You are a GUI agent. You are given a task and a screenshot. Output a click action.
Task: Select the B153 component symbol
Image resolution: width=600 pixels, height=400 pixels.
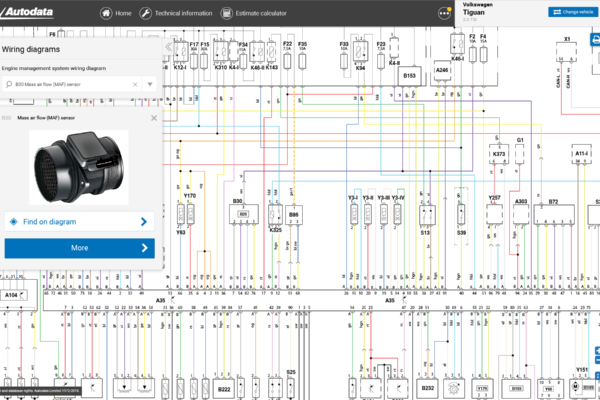pyautogui.click(x=409, y=75)
